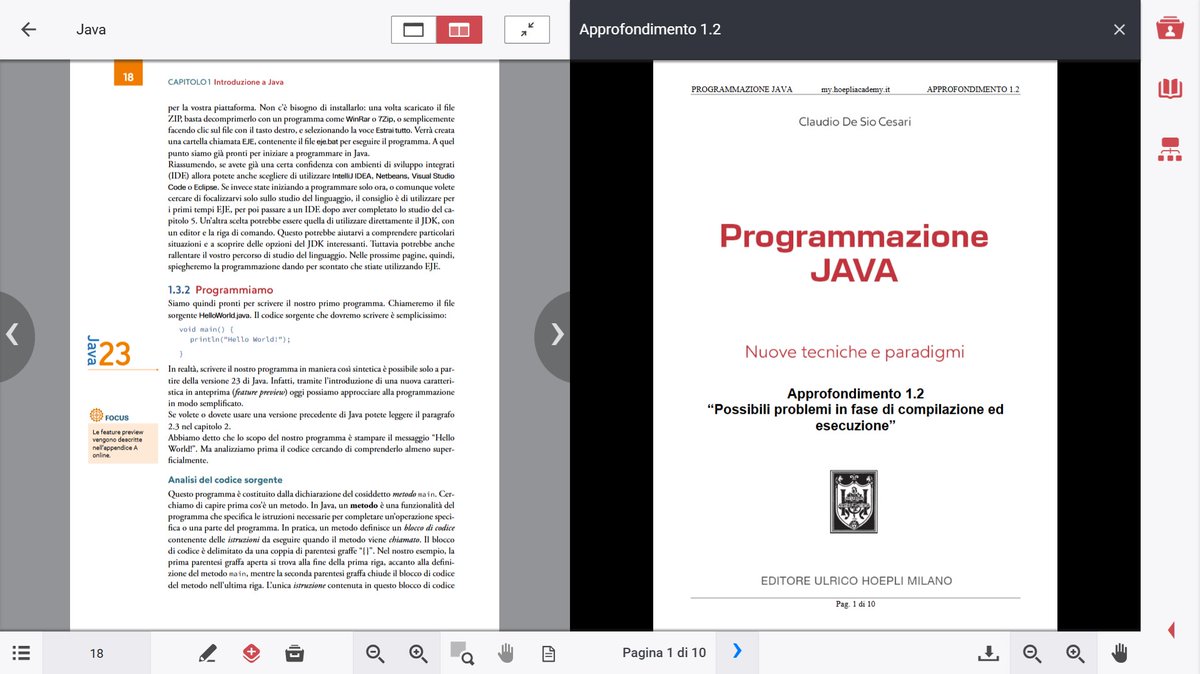
Task: Switch to two-page spread view
Action: tap(459, 30)
